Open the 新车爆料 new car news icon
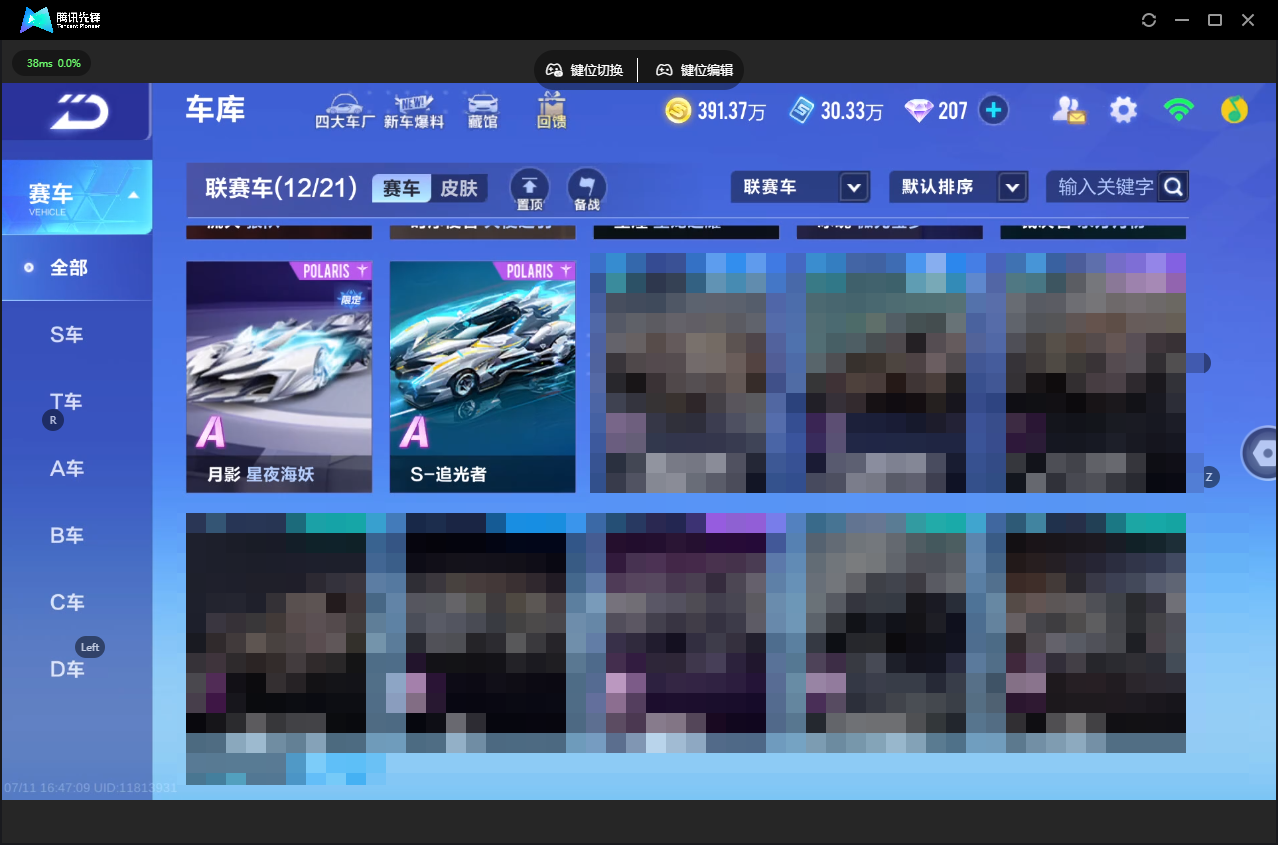The height and width of the screenshot is (845, 1278). pyautogui.click(x=413, y=111)
